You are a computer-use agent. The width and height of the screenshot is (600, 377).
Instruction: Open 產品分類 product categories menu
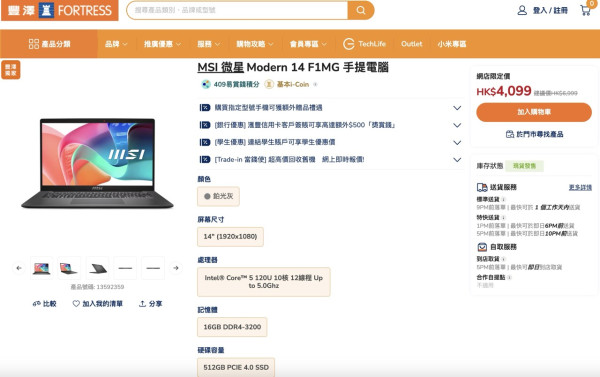click(x=49, y=44)
